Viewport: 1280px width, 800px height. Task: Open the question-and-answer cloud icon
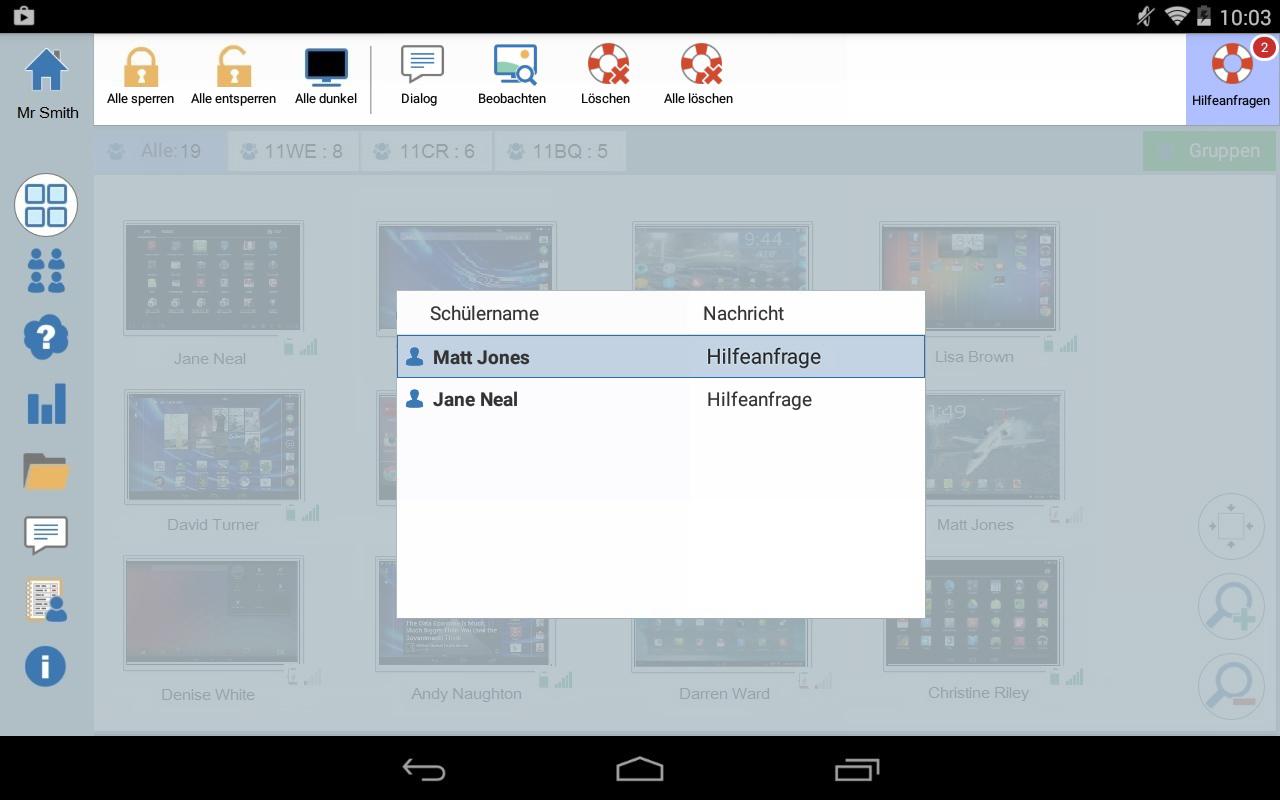tap(45, 337)
